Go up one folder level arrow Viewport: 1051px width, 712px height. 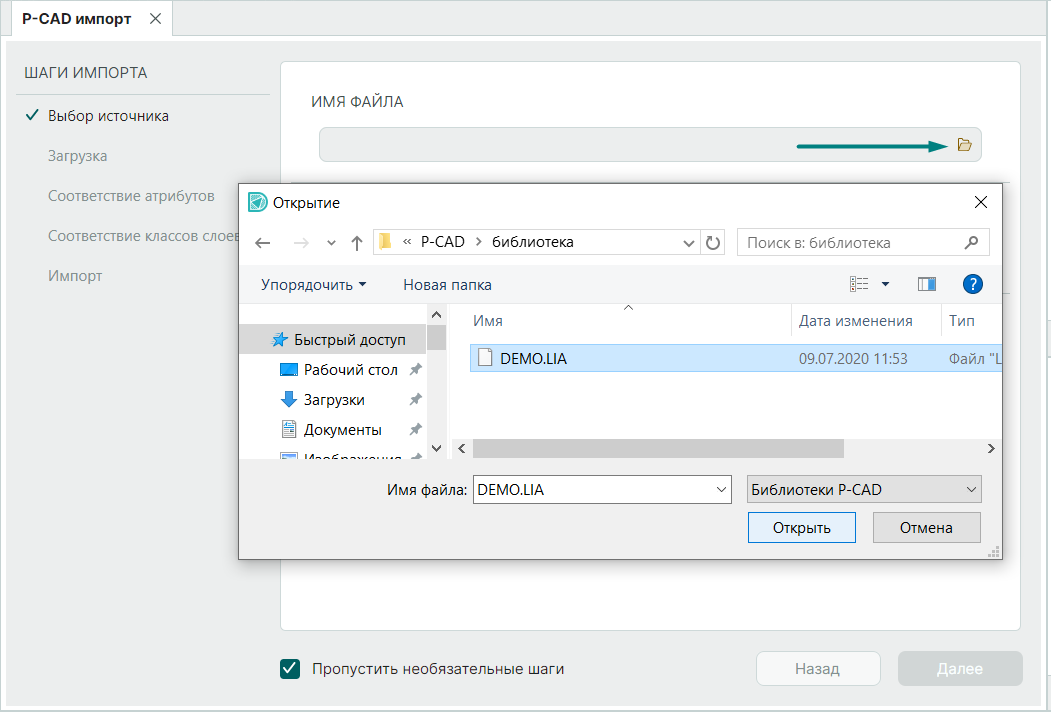click(357, 243)
